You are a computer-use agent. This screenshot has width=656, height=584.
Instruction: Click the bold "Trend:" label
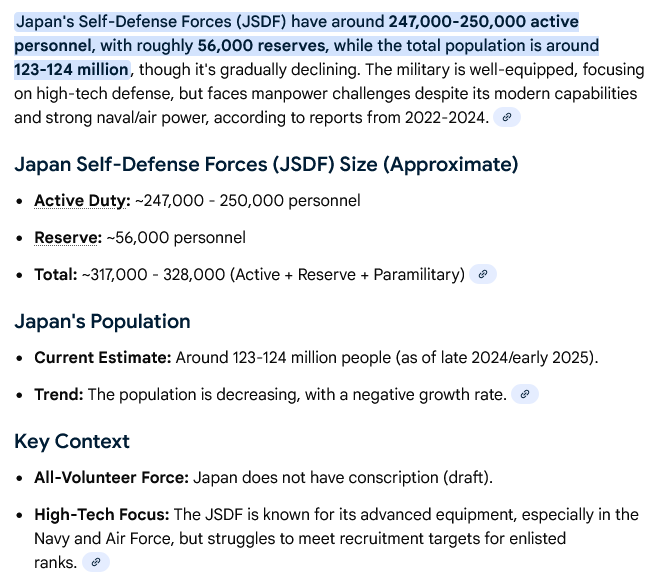(59, 394)
